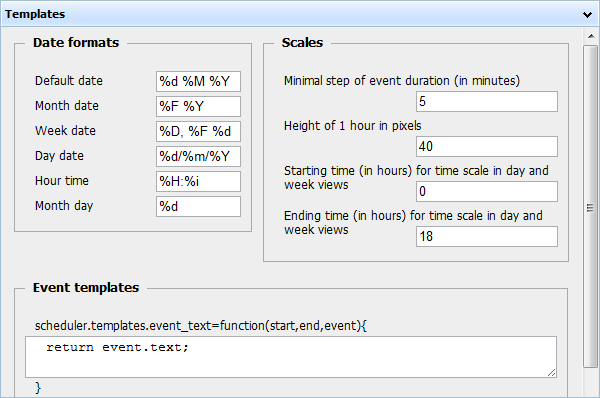
Task: Click the Event templates group label
Action: click(x=86, y=287)
